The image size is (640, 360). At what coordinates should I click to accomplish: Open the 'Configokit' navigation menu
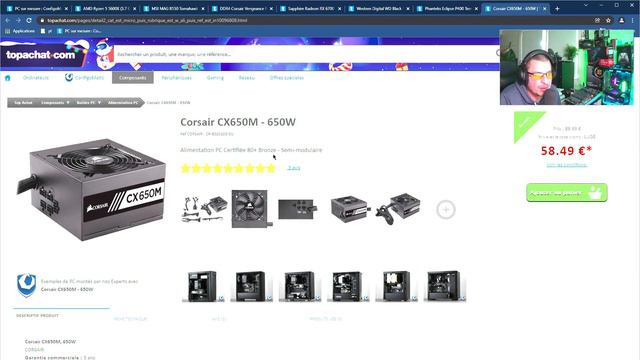pyautogui.click(x=84, y=78)
